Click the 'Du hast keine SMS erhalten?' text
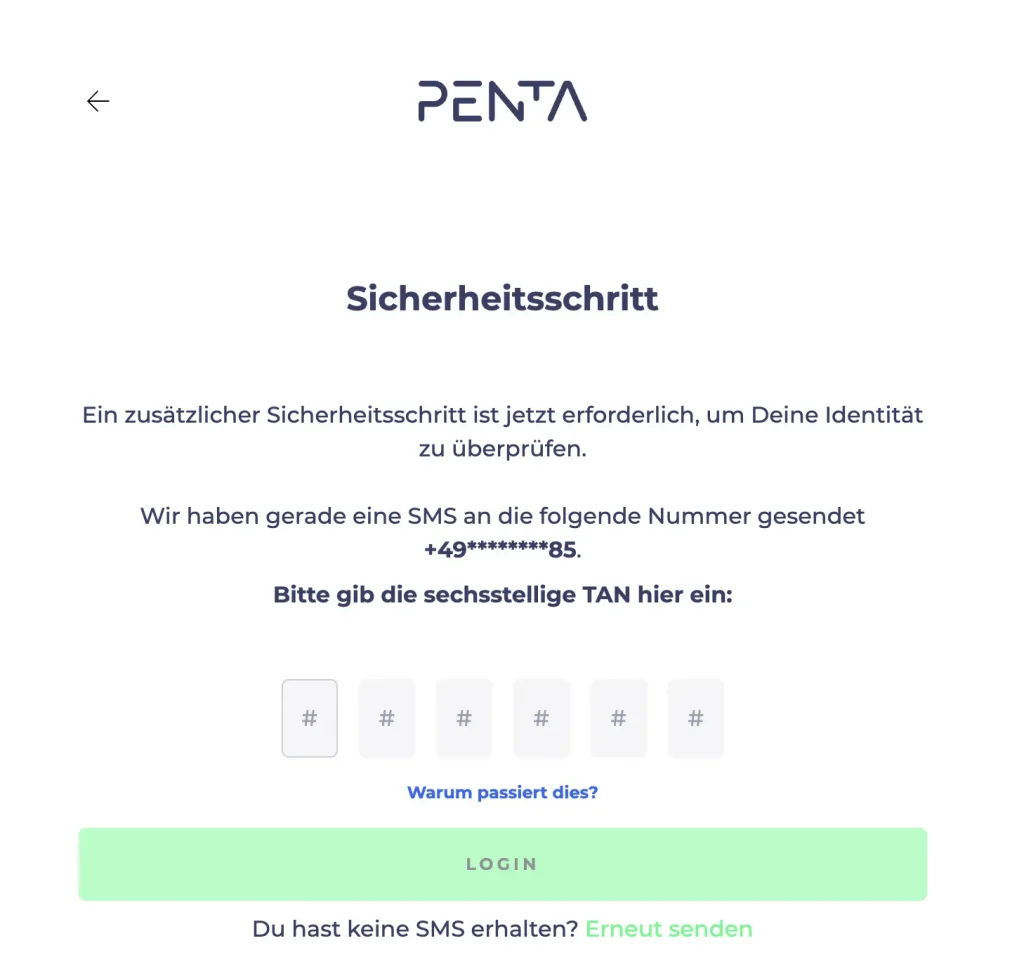 click(415, 929)
